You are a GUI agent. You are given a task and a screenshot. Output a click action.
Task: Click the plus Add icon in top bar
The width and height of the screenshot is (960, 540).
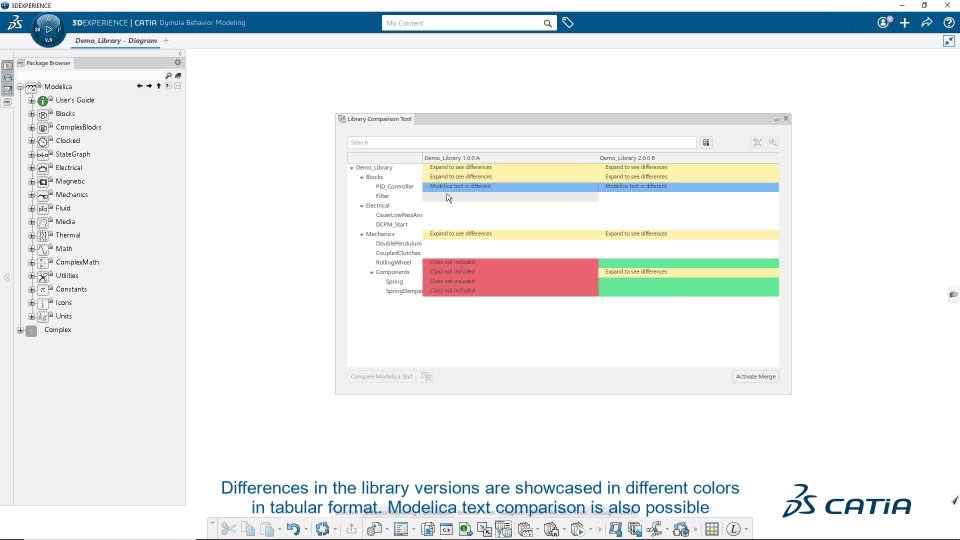pyautogui.click(x=905, y=23)
